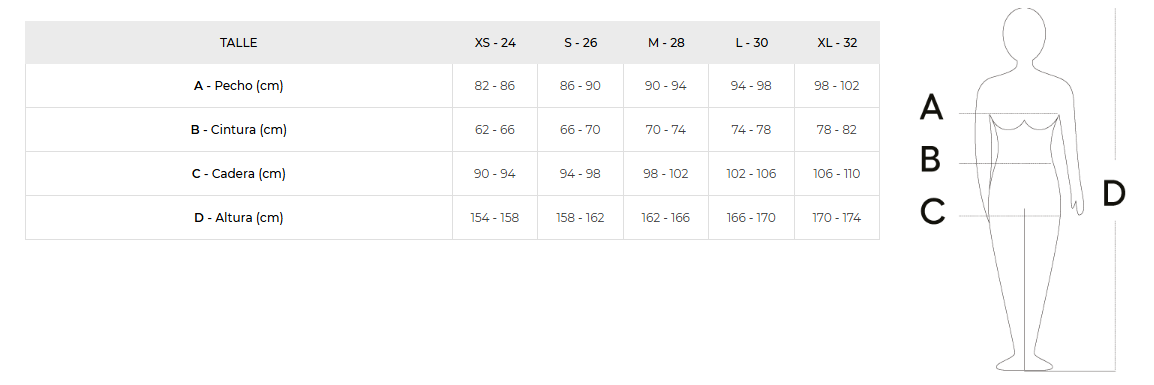The height and width of the screenshot is (385, 1154).
Task: Click the 170 - 174 height cell
Action: (837, 218)
